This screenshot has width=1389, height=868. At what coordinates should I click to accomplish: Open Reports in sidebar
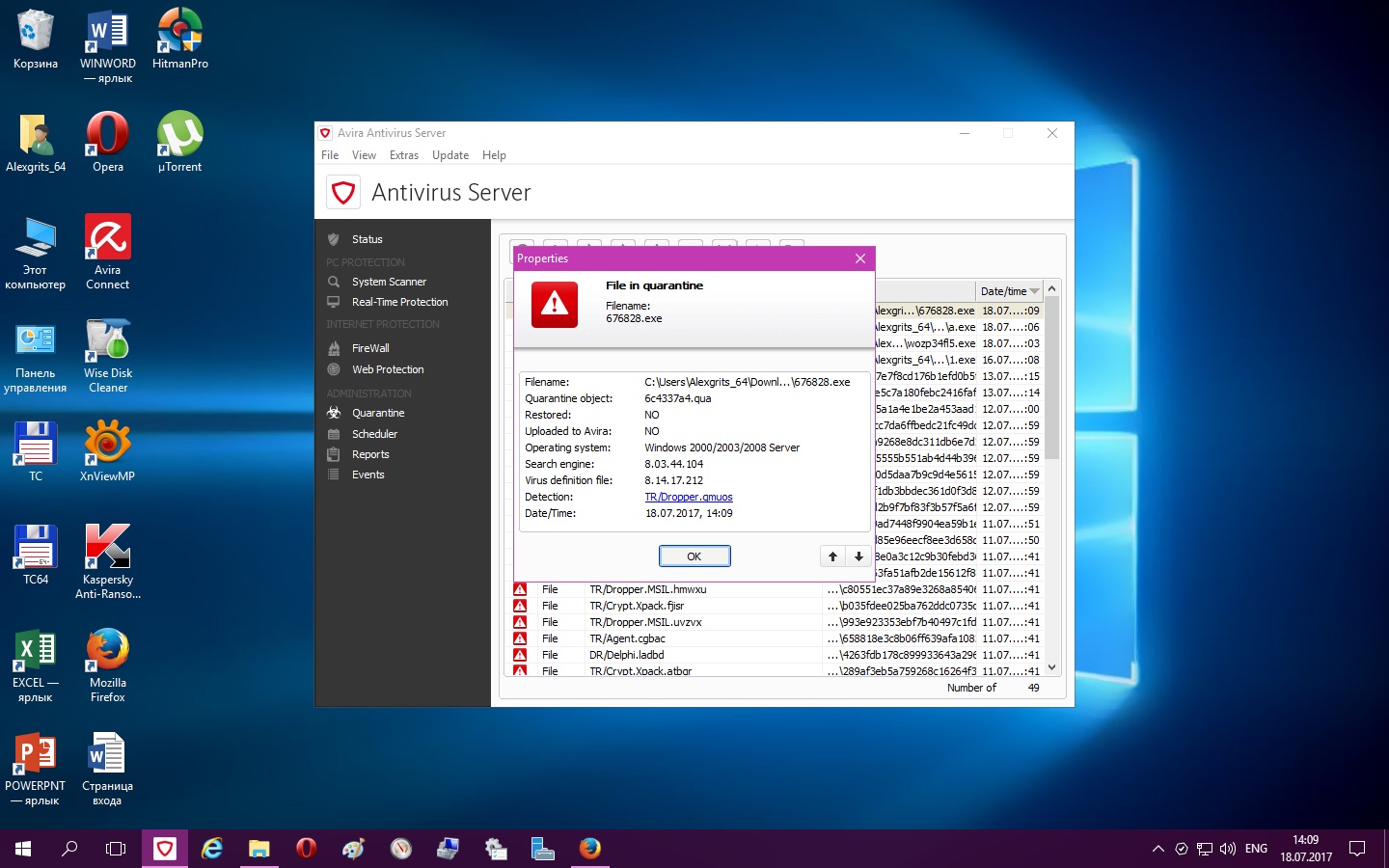370,454
